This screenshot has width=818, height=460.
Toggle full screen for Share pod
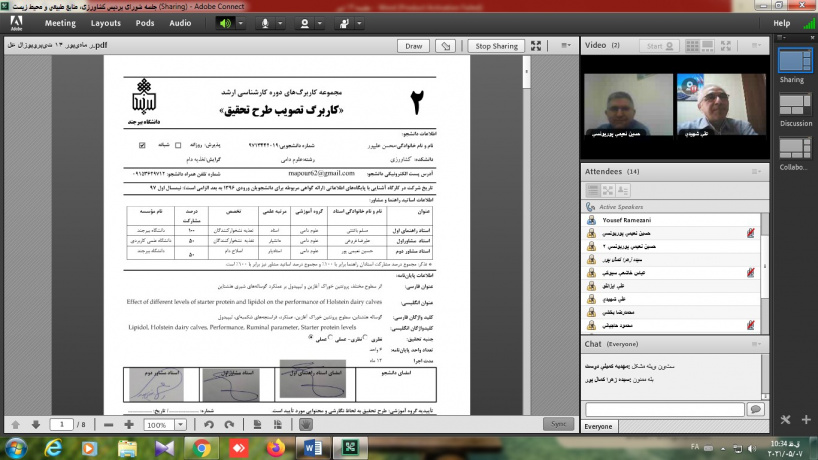click(x=537, y=46)
